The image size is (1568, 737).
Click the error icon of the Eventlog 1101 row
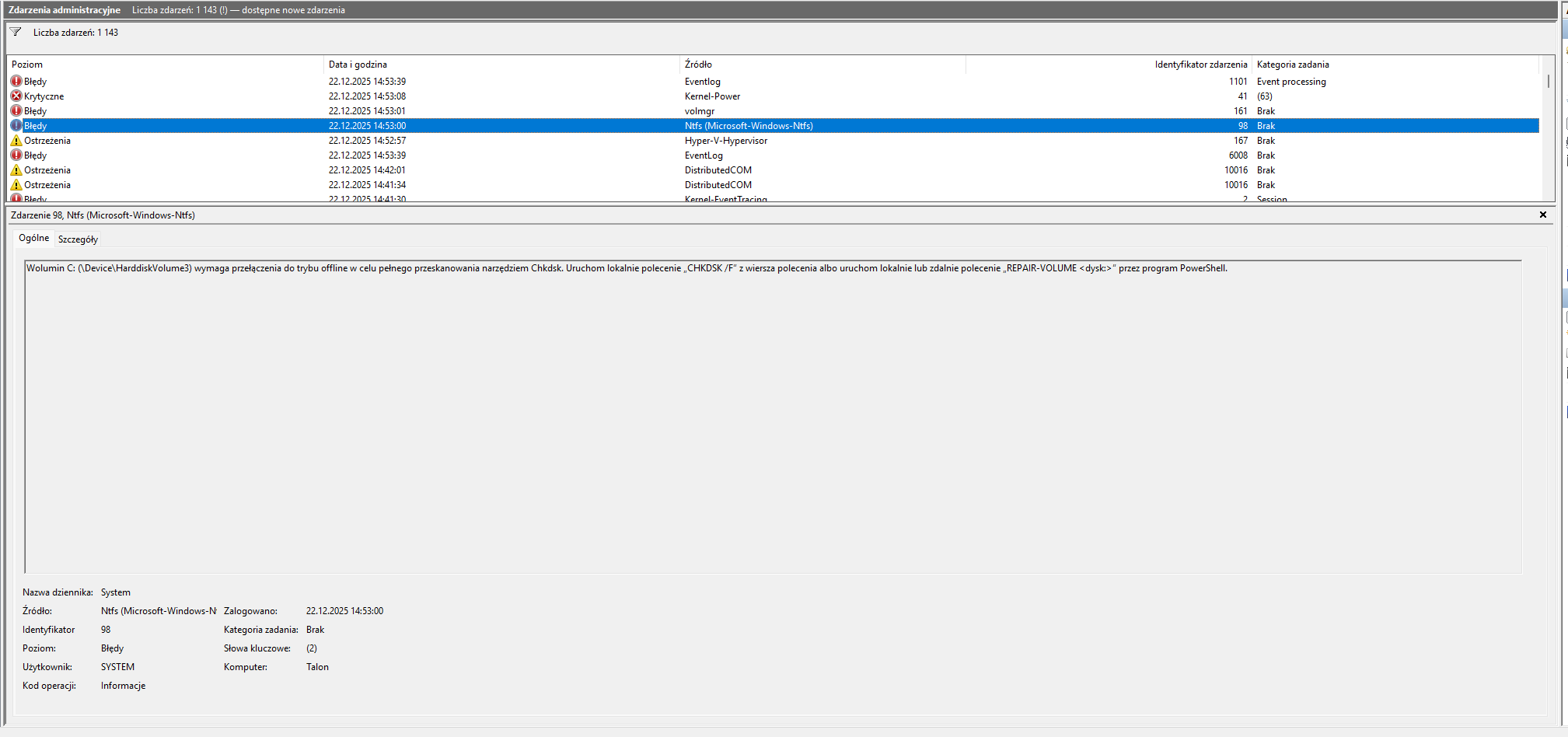(x=16, y=81)
